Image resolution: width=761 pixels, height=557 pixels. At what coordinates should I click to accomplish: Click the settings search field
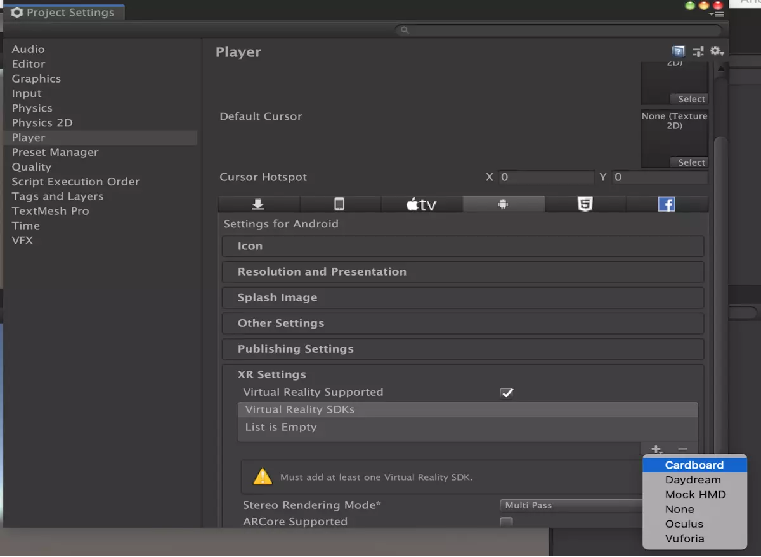(560, 30)
